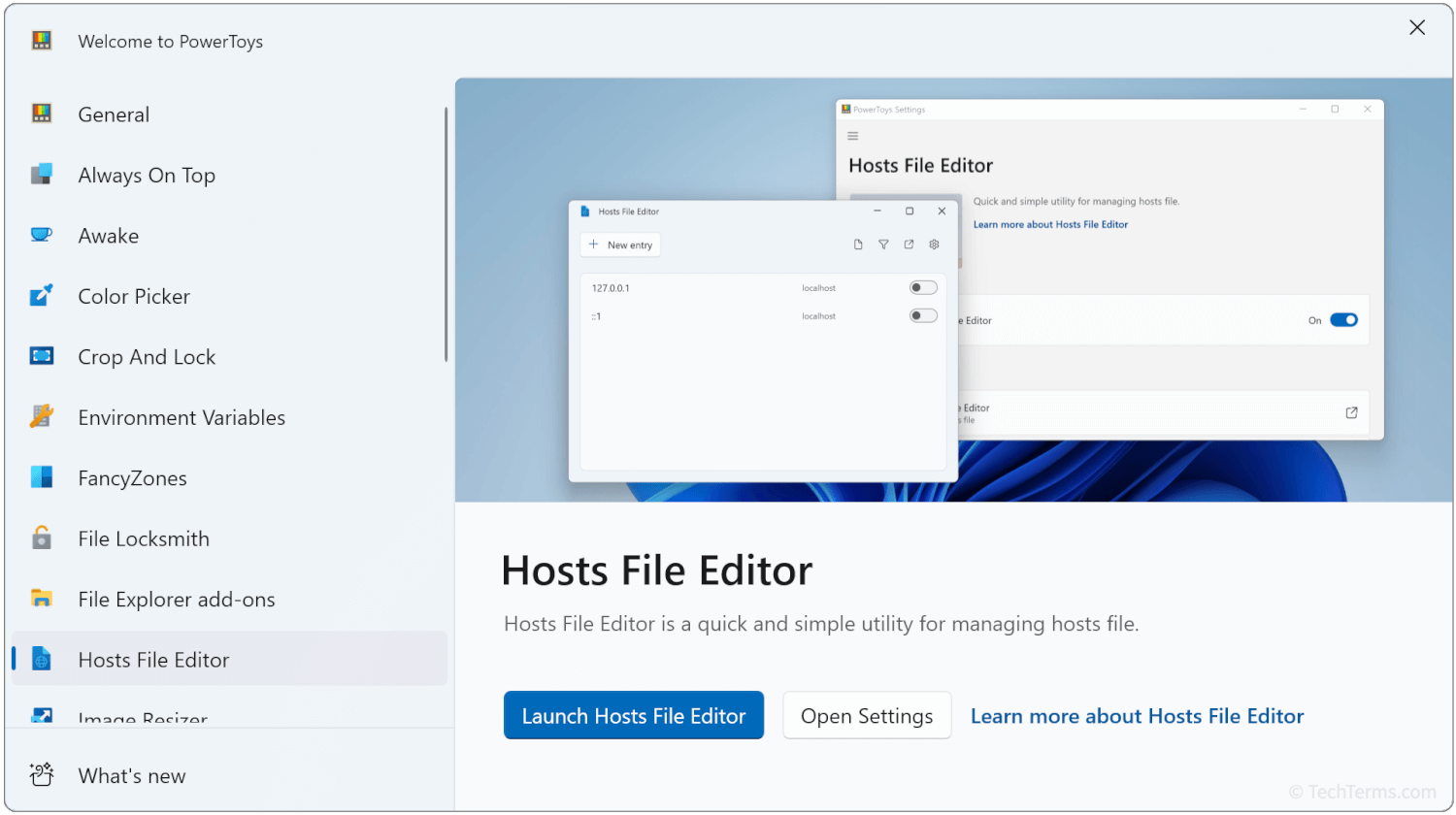
Task: Click the Hosts File Editor main heading
Action: (x=657, y=570)
